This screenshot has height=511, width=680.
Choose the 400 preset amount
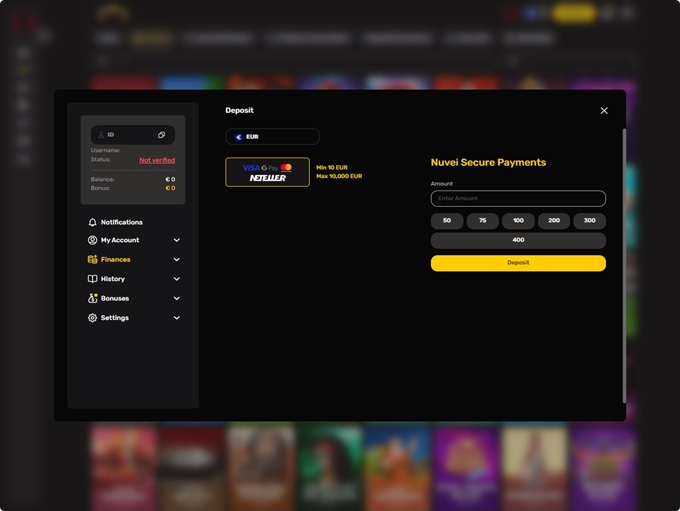pos(518,240)
